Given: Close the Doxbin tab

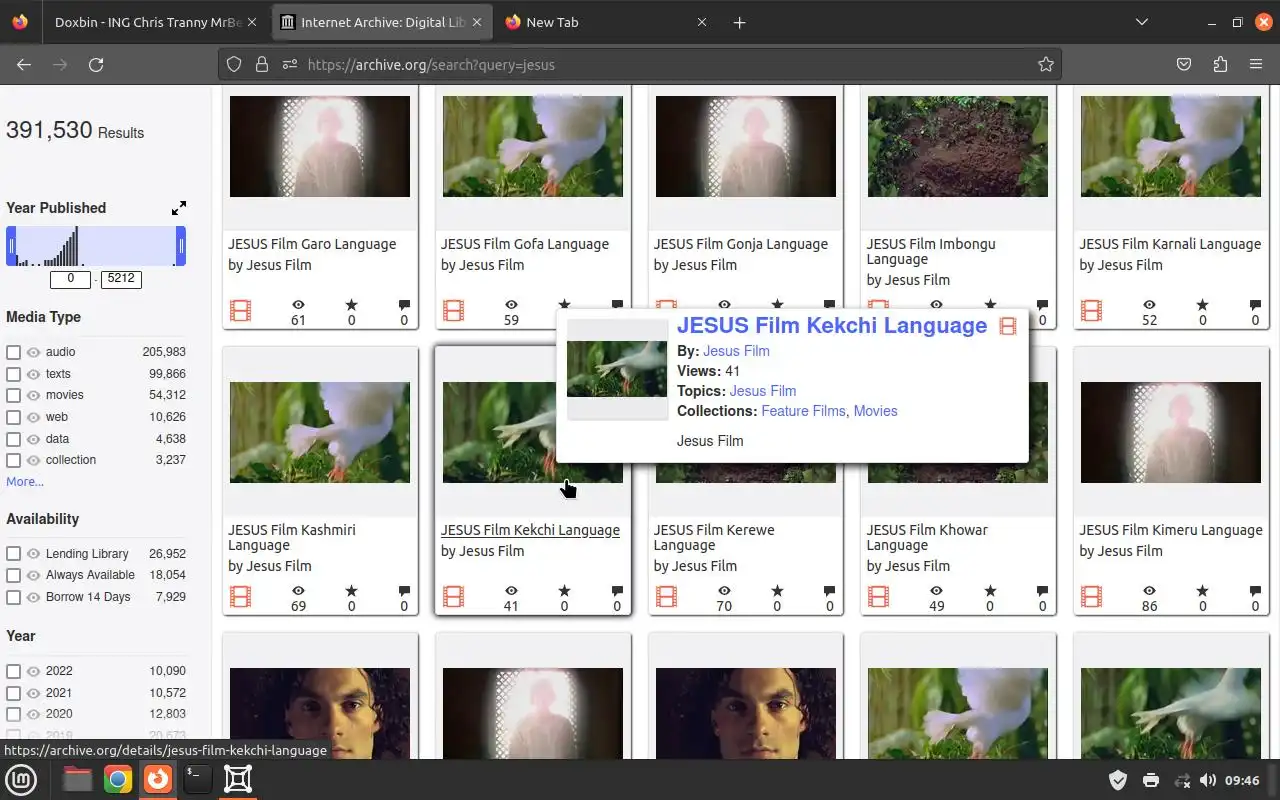Looking at the screenshot, I should click(251, 22).
